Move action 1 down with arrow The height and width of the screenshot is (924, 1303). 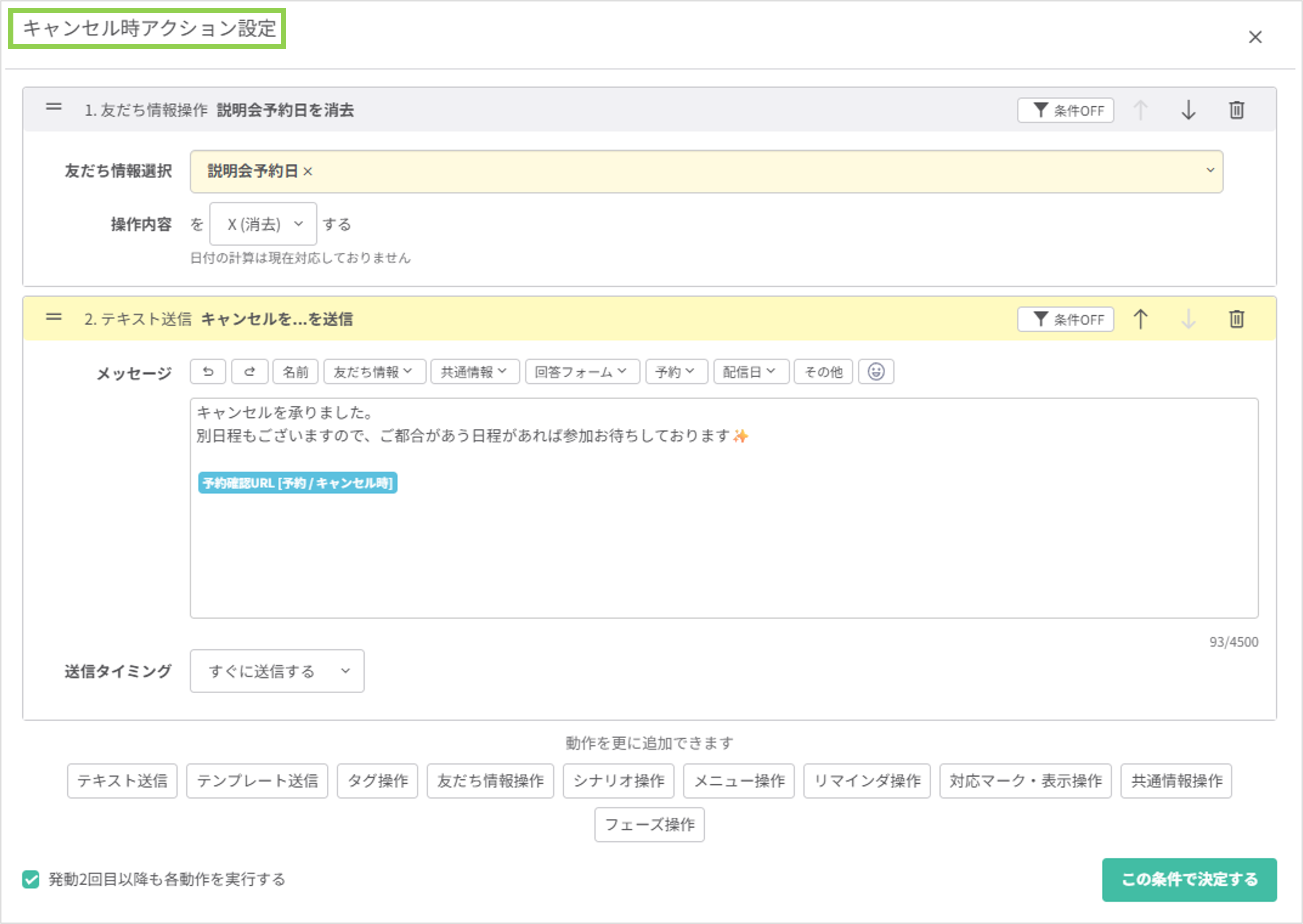point(1188,110)
